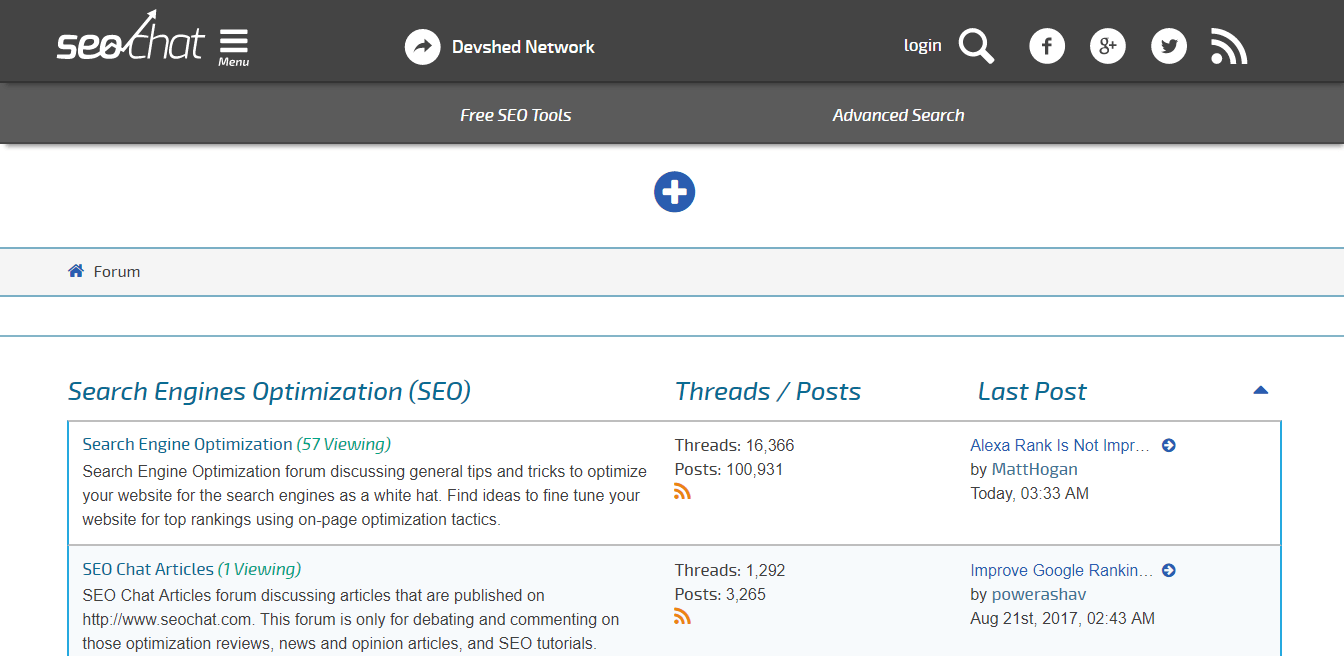
Task: Open the Facebook page icon
Action: (x=1047, y=46)
